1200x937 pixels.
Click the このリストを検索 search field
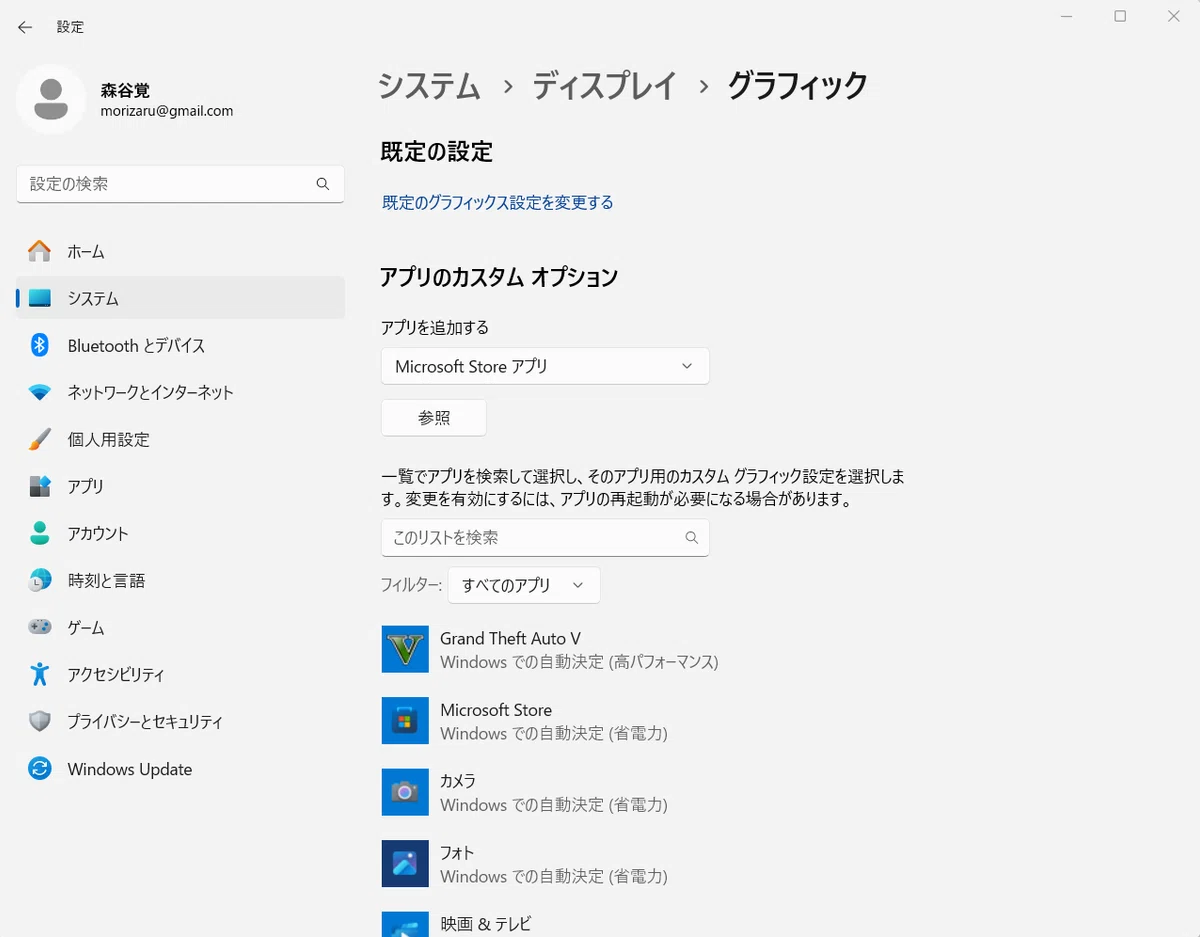click(x=545, y=538)
